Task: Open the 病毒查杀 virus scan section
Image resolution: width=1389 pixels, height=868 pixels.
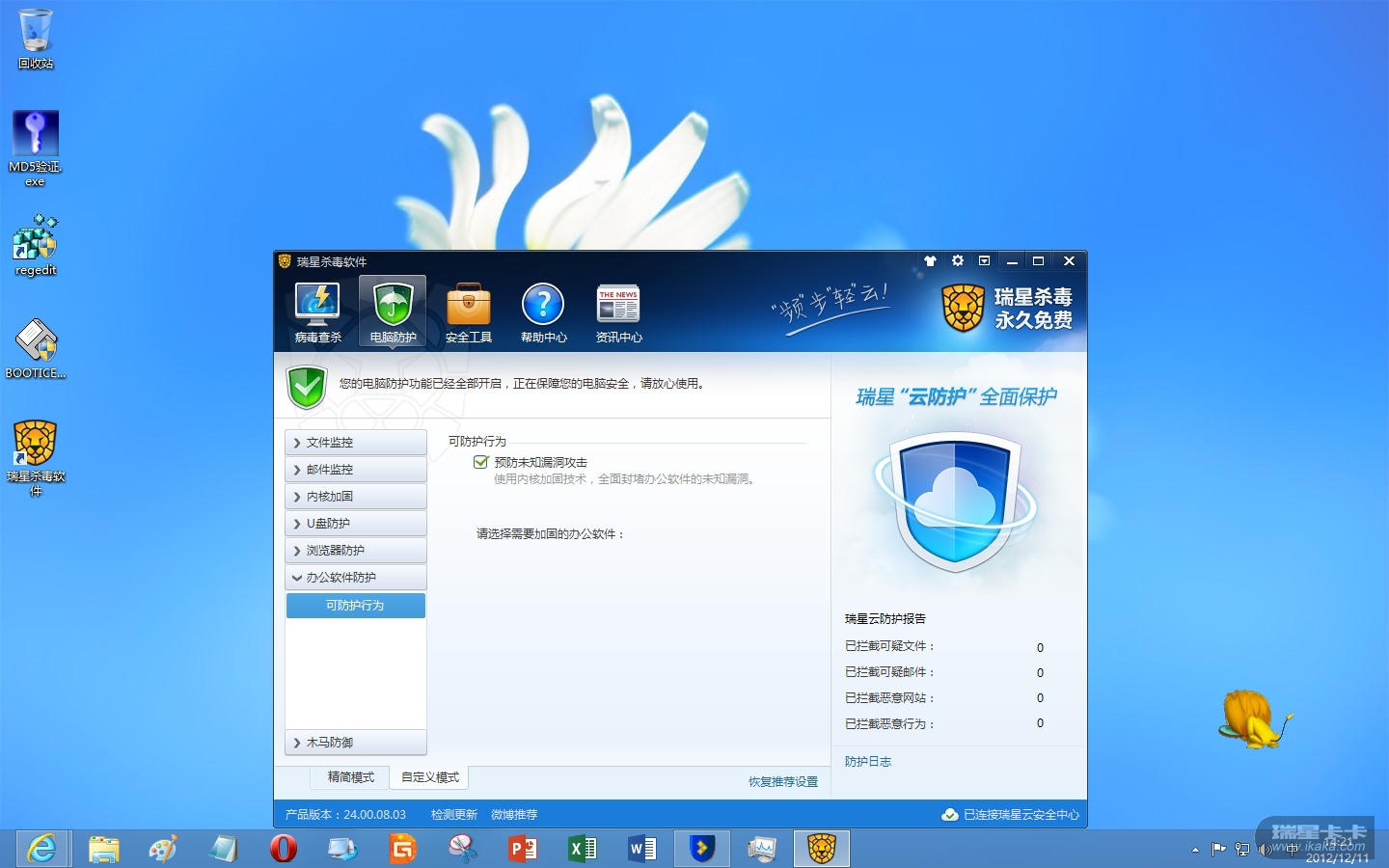Action: (317, 312)
